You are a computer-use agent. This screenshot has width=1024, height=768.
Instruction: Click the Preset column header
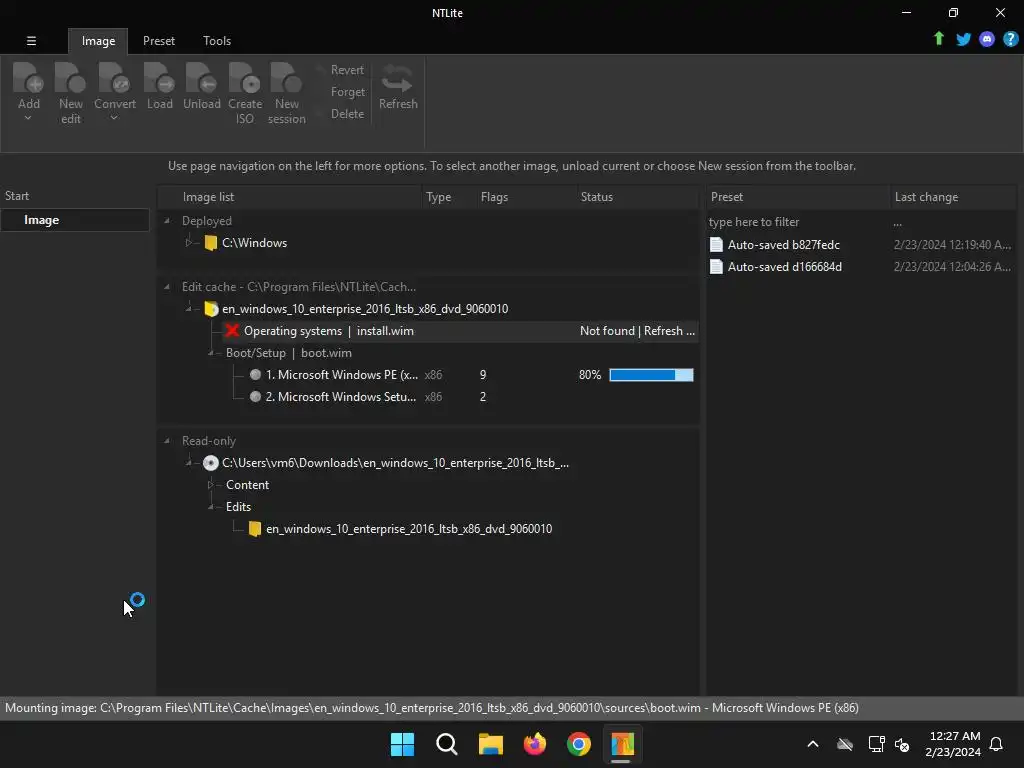798,197
